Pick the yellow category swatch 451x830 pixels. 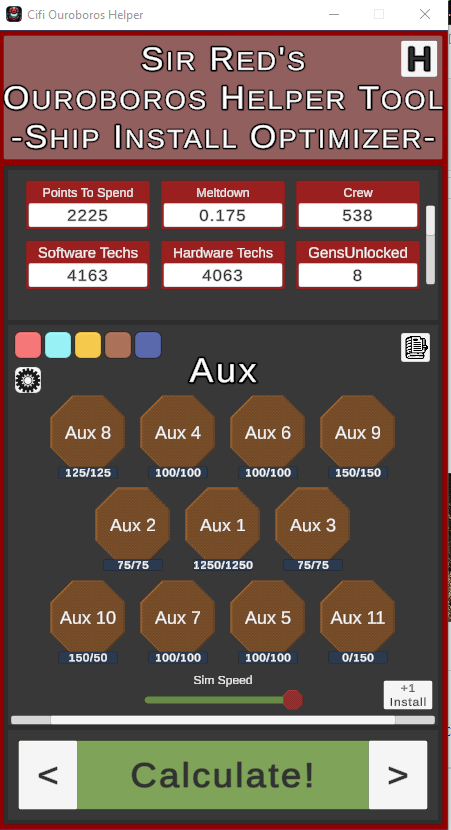88,345
